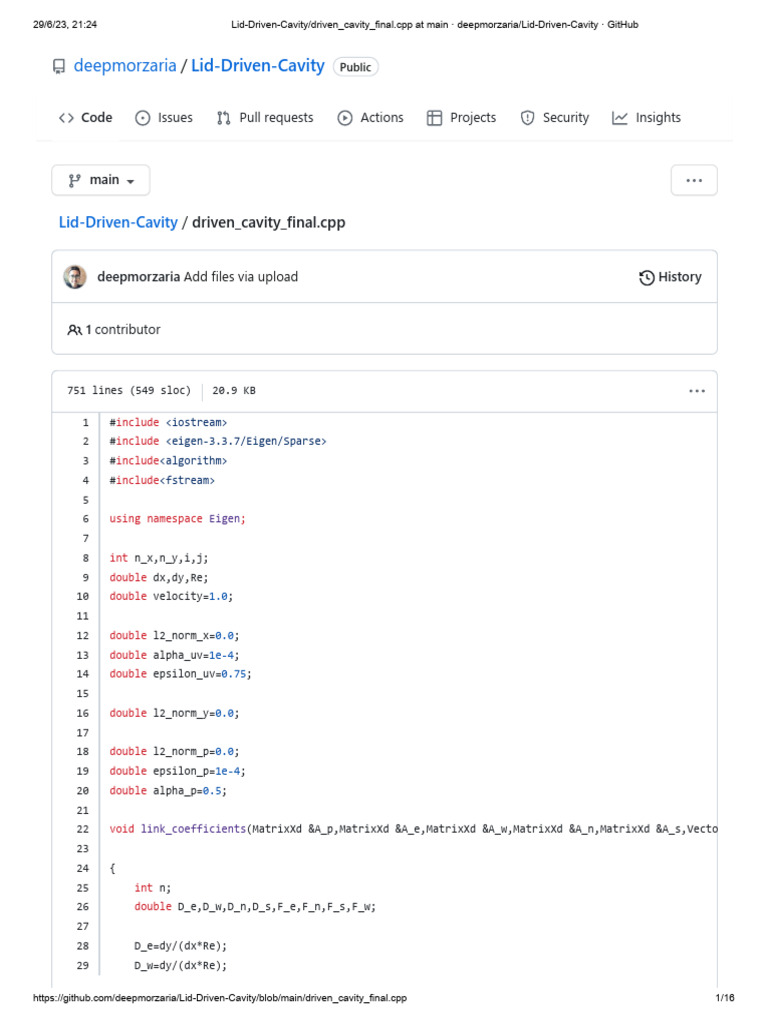768x1024 pixels.
Task: Open the top-right three-dot options menu
Action: coord(694,181)
